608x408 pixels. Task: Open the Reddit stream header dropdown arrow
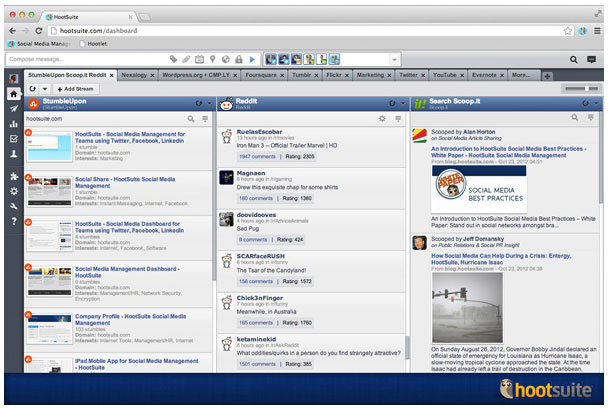pyautogui.click(x=402, y=103)
